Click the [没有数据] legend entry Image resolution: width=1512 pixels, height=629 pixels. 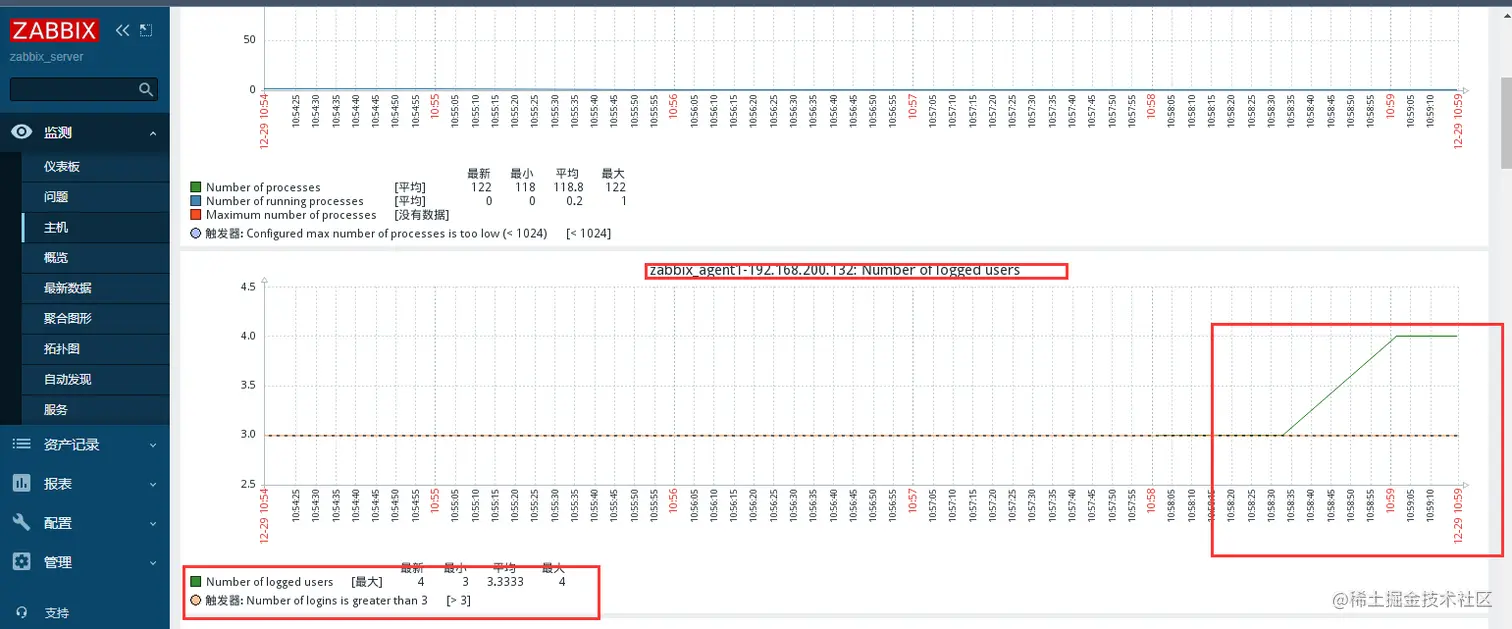[x=421, y=215]
